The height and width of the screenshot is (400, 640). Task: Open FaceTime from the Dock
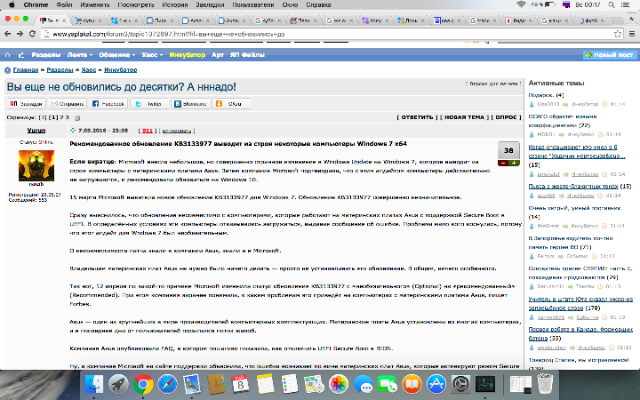[x=387, y=384]
